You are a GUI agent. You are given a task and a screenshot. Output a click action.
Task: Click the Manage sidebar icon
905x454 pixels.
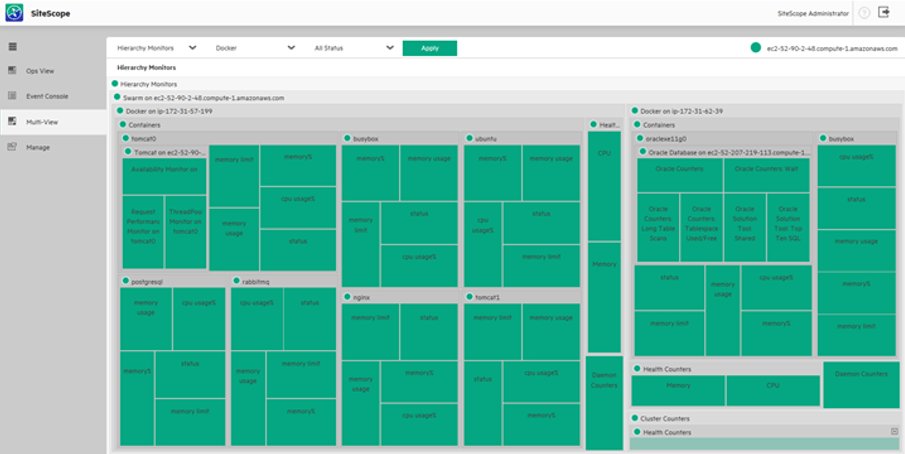(x=12, y=147)
